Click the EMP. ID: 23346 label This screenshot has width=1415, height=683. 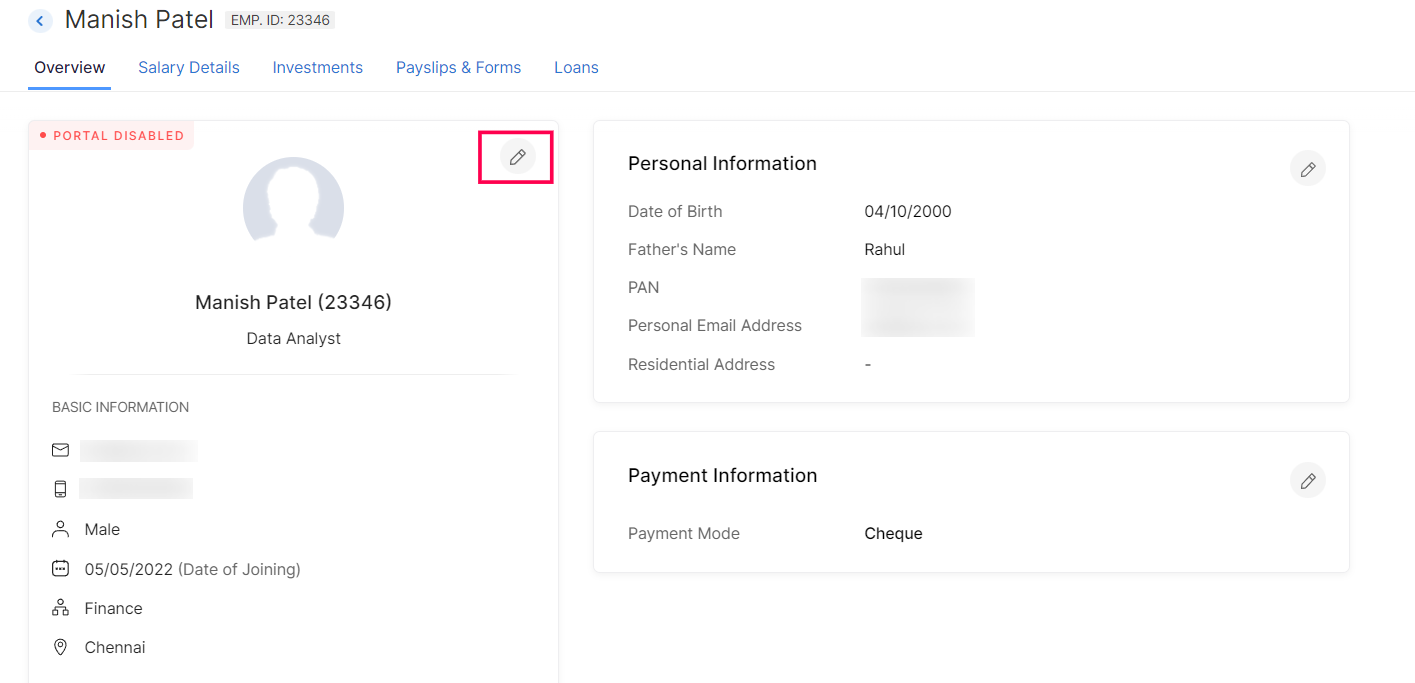tap(280, 20)
